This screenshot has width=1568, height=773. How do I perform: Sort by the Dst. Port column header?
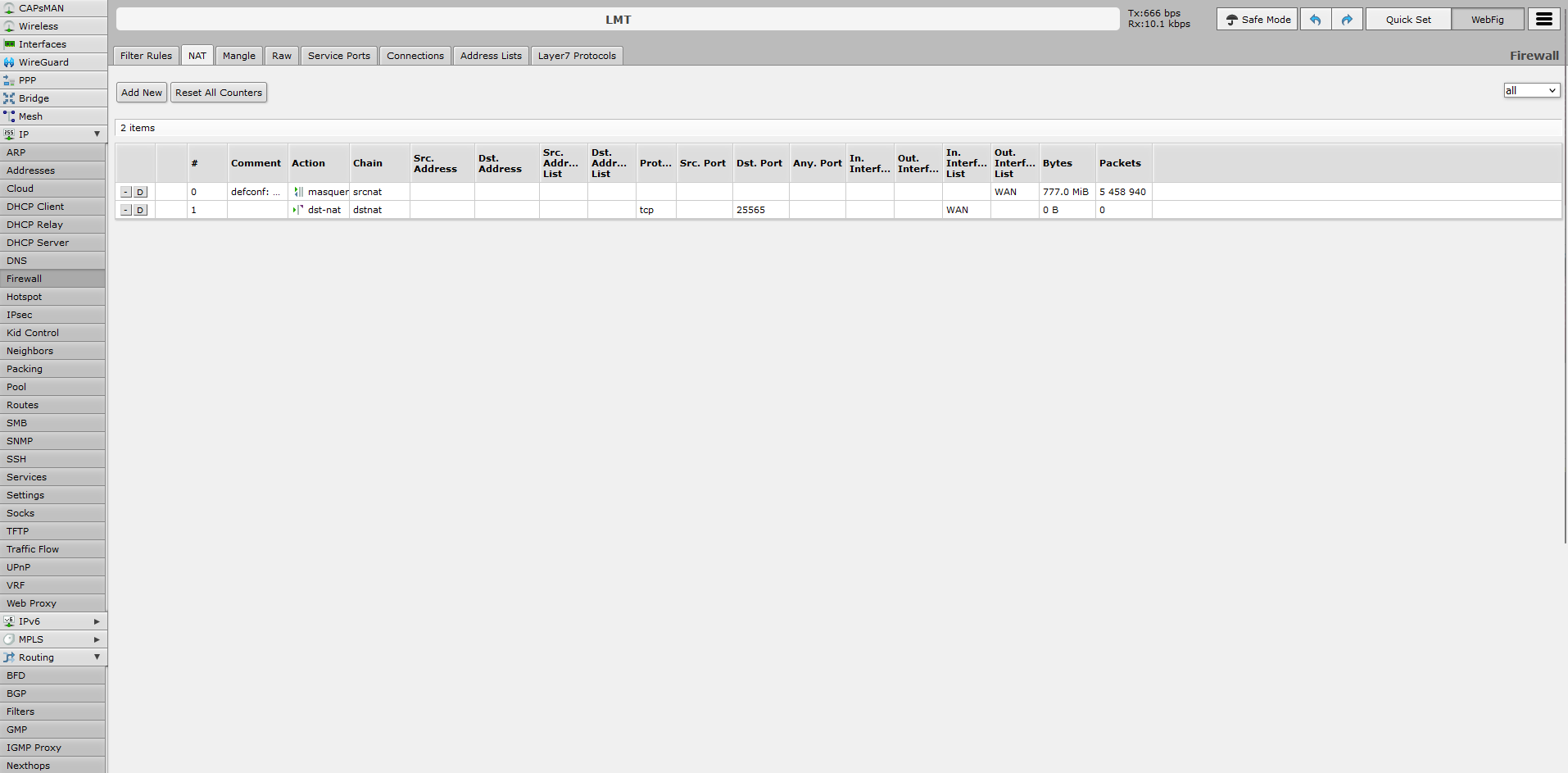pyautogui.click(x=760, y=163)
